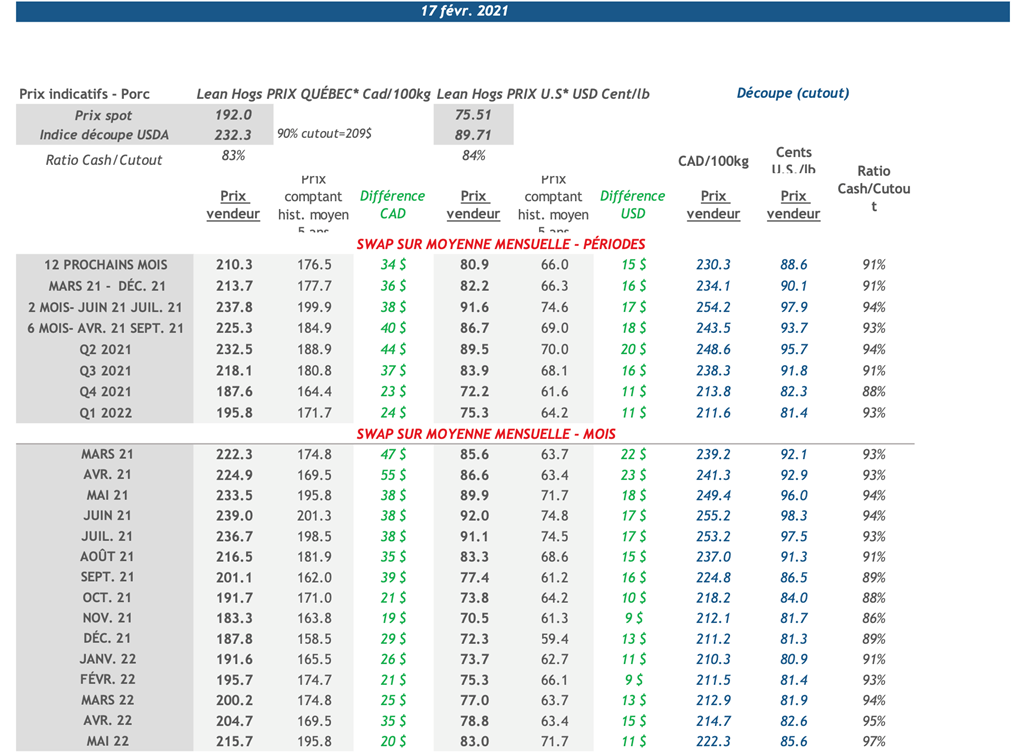
Task: Select the MAI 22 row label
Action: tap(106, 741)
